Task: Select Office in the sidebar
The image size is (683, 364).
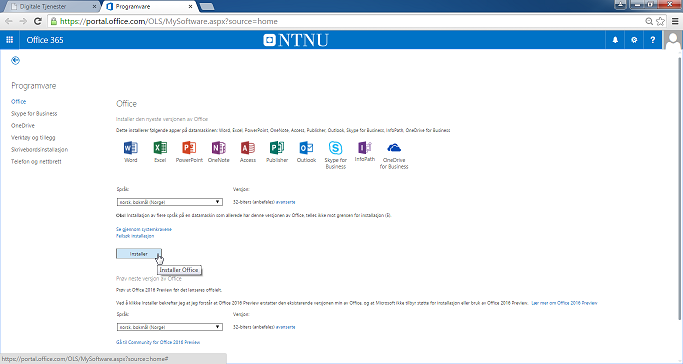Action: [x=19, y=101]
